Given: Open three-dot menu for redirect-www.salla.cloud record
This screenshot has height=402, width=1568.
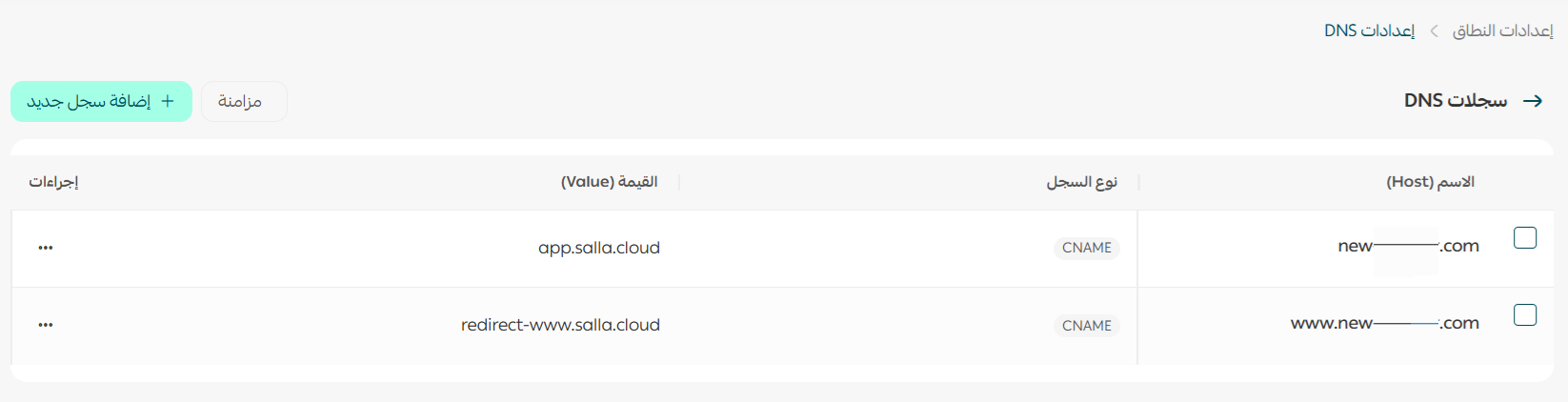Looking at the screenshot, I should [x=46, y=325].
